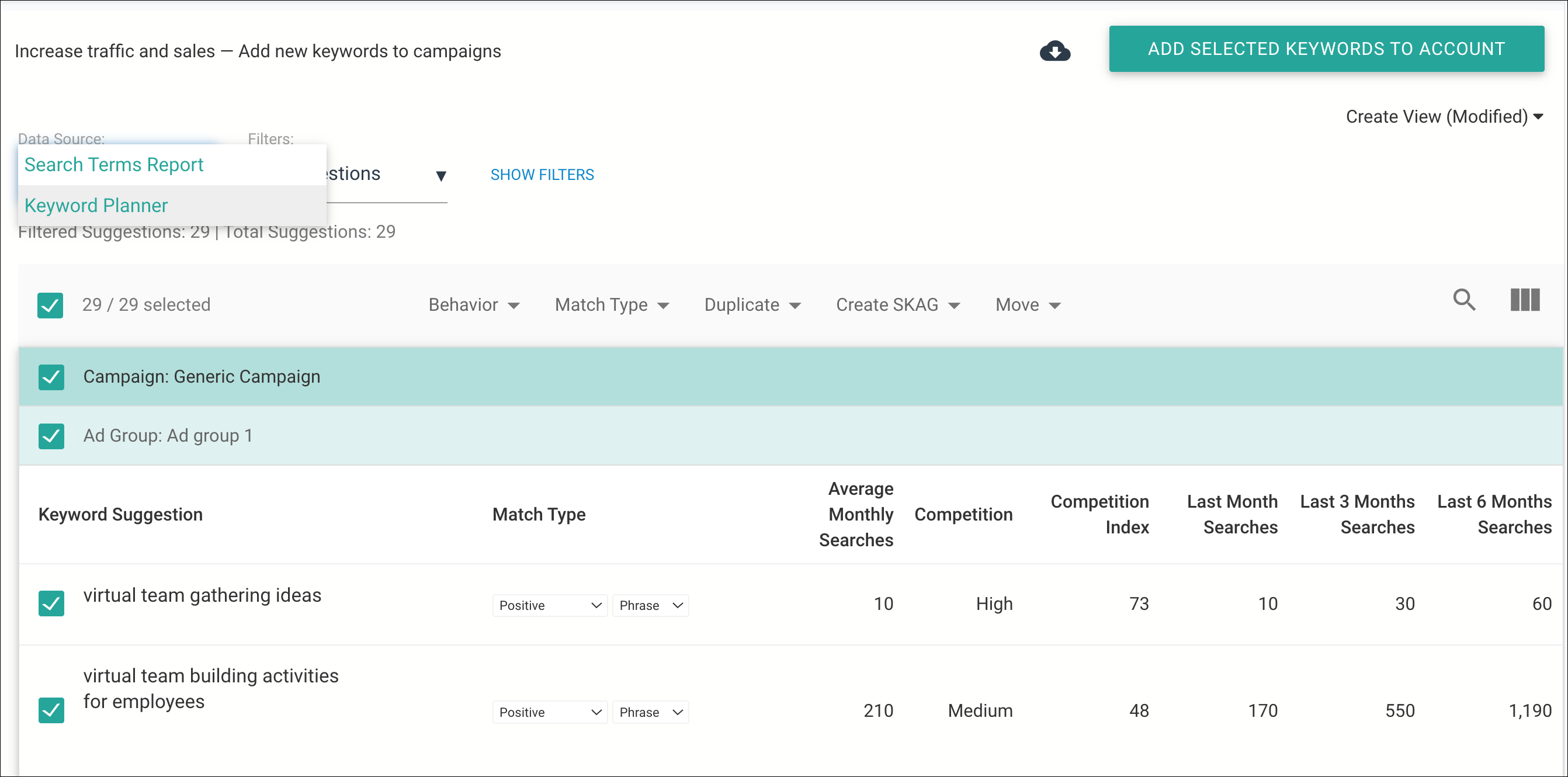Click the '73' competition index value

tap(1139, 604)
